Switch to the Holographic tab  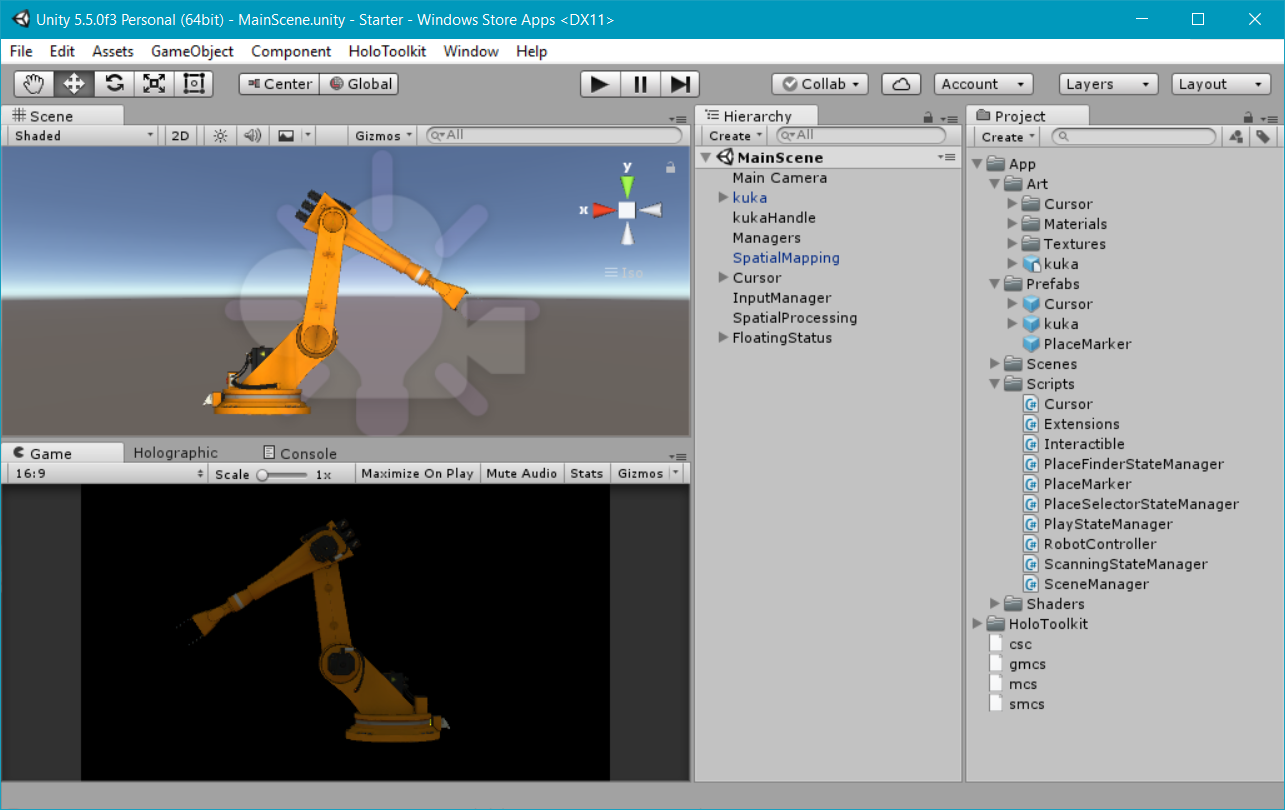click(175, 453)
